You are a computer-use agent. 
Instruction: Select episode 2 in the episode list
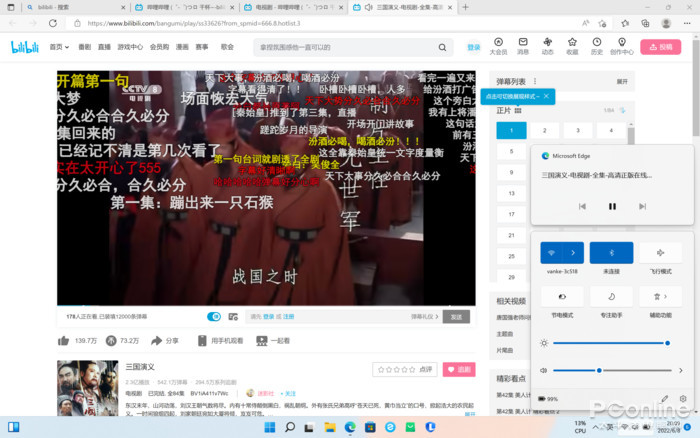(x=545, y=130)
